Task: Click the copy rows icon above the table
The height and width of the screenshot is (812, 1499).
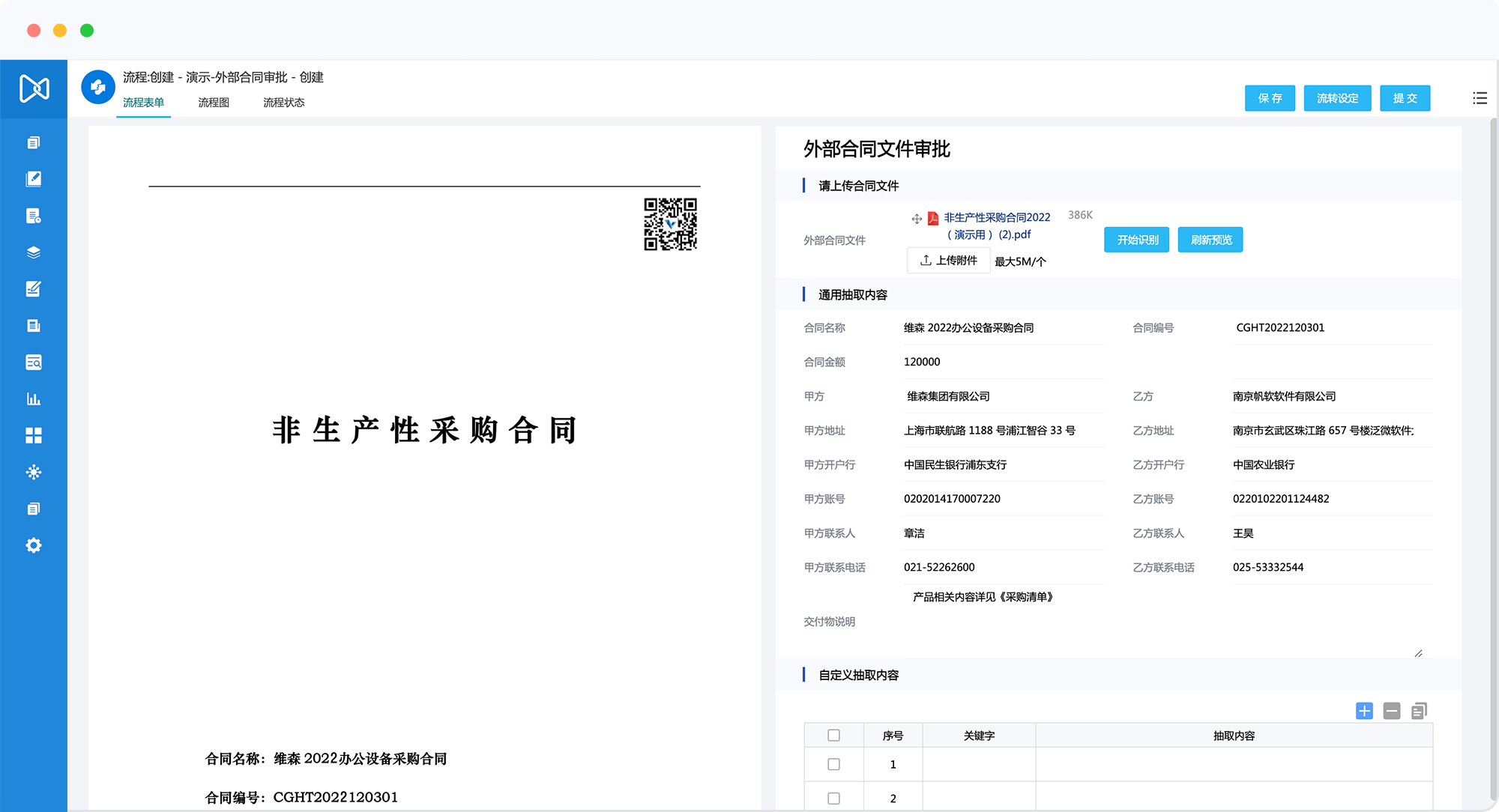Action: 1419,711
